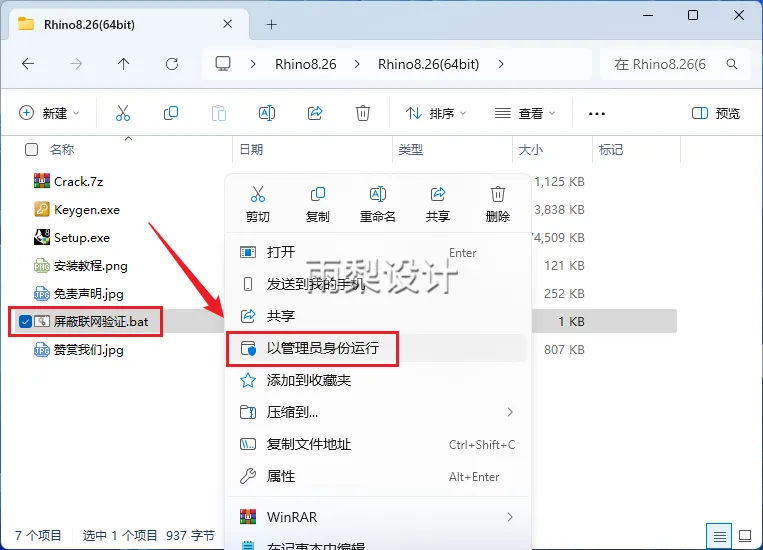
Task: Click 重命名 in the context menu
Action: 378,204
